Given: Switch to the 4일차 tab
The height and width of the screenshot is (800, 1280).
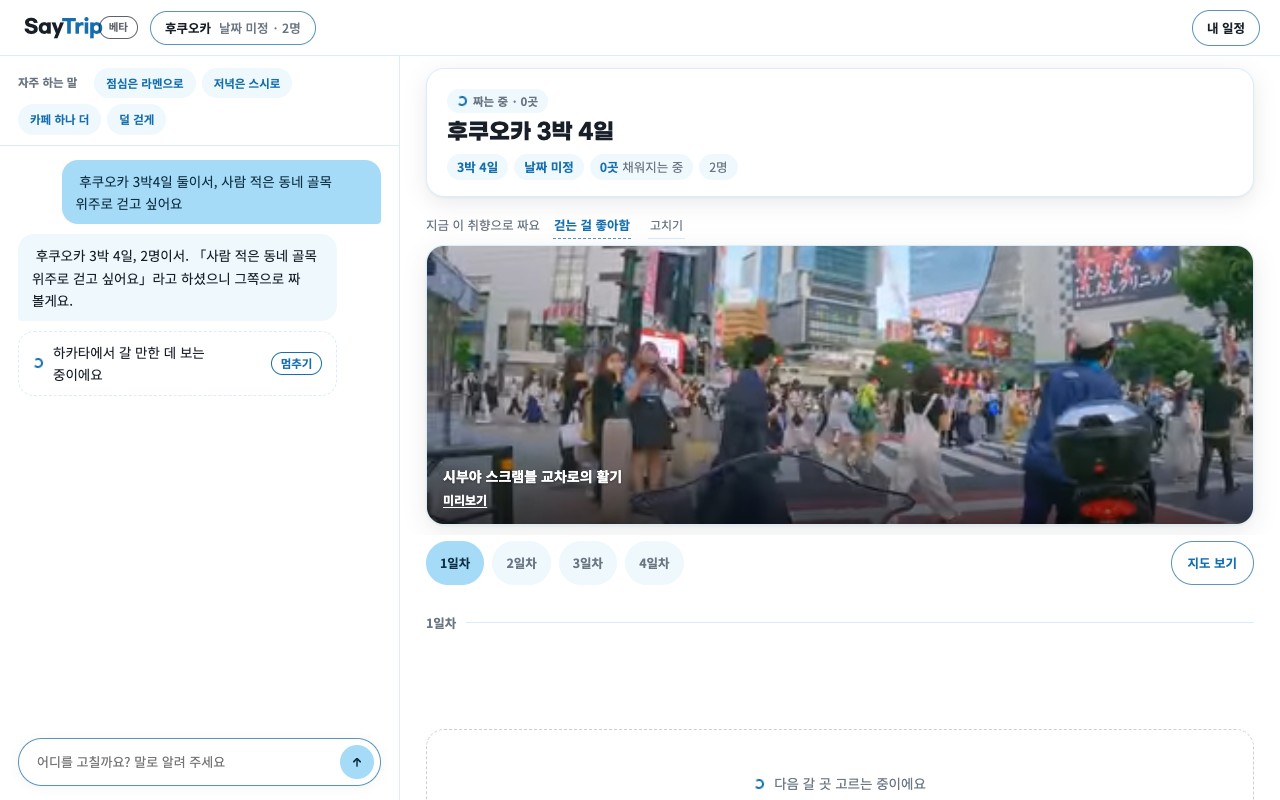Looking at the screenshot, I should (x=654, y=563).
